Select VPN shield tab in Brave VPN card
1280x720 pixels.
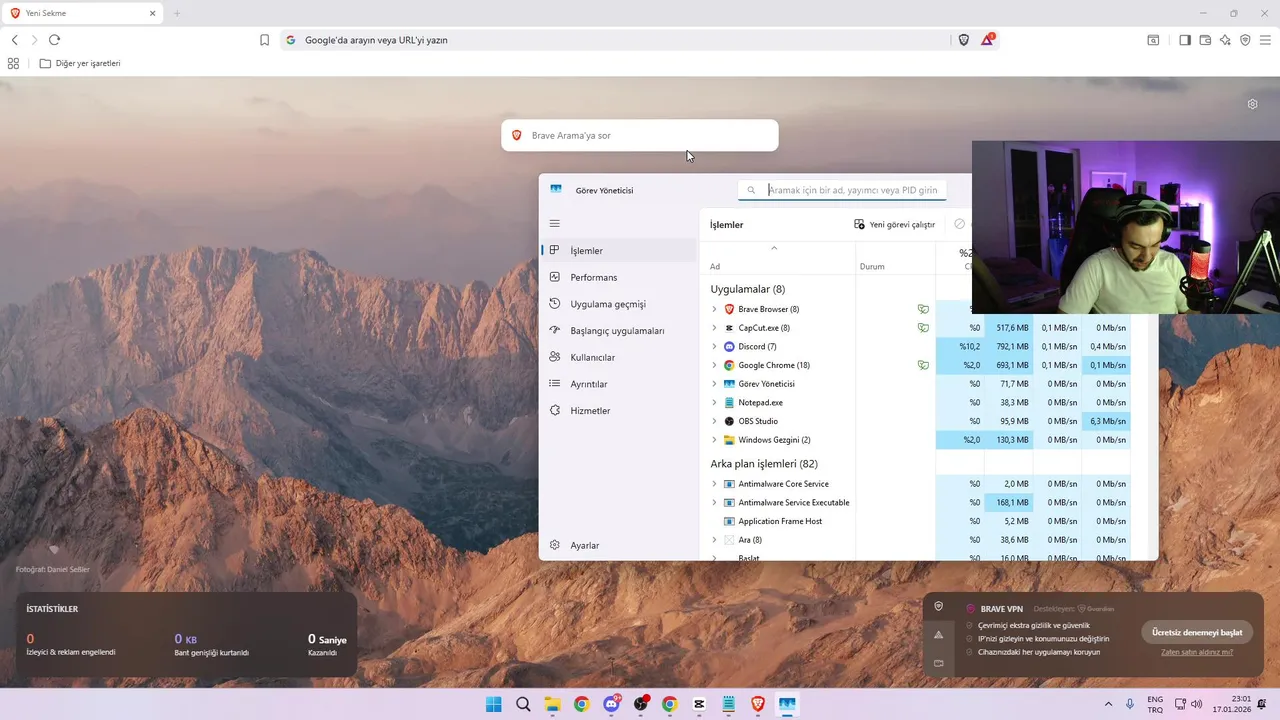[938, 606]
